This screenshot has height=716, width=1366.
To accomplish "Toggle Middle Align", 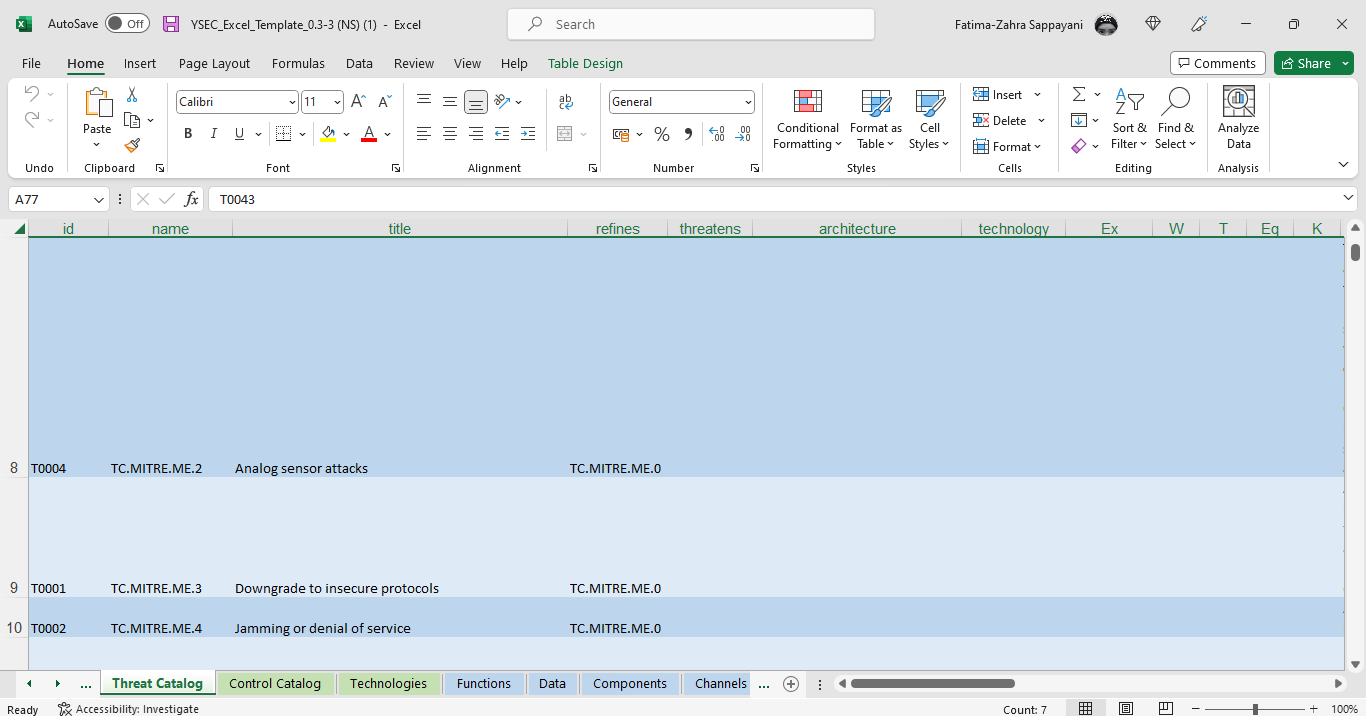I will tap(450, 101).
